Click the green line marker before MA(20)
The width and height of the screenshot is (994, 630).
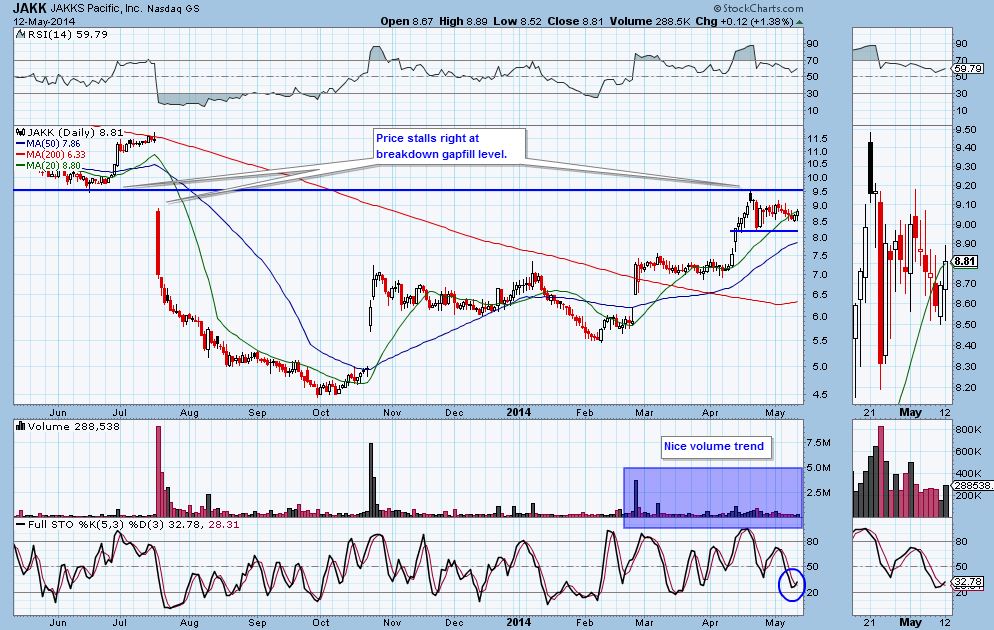(21, 166)
